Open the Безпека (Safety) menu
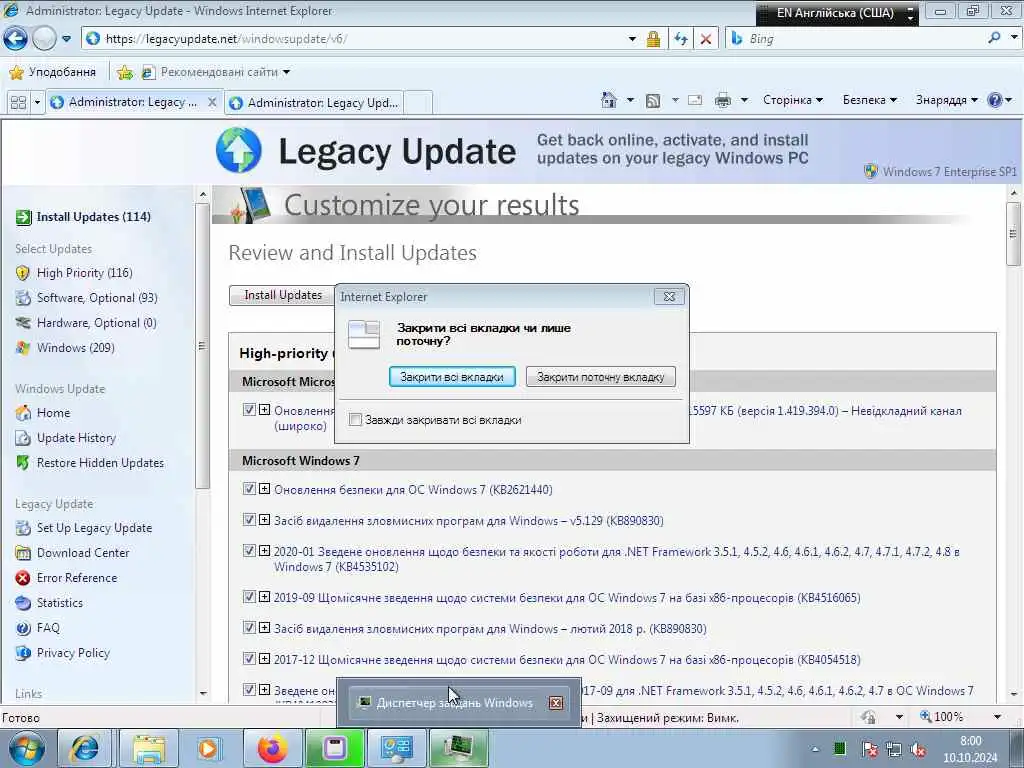This screenshot has height=768, width=1024. tap(869, 100)
